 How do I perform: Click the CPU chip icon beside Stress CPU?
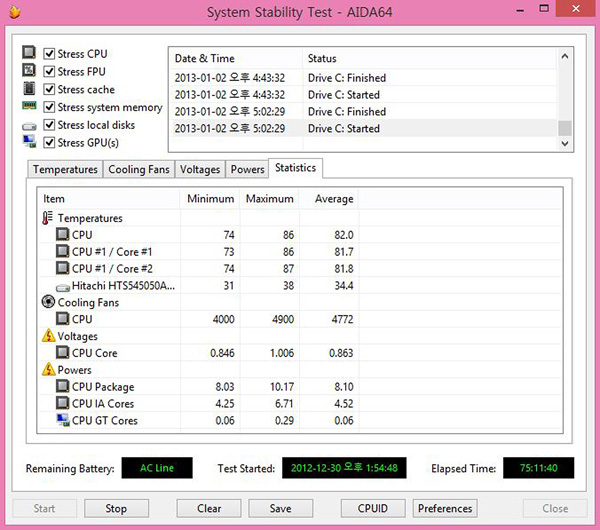pyautogui.click(x=29, y=52)
